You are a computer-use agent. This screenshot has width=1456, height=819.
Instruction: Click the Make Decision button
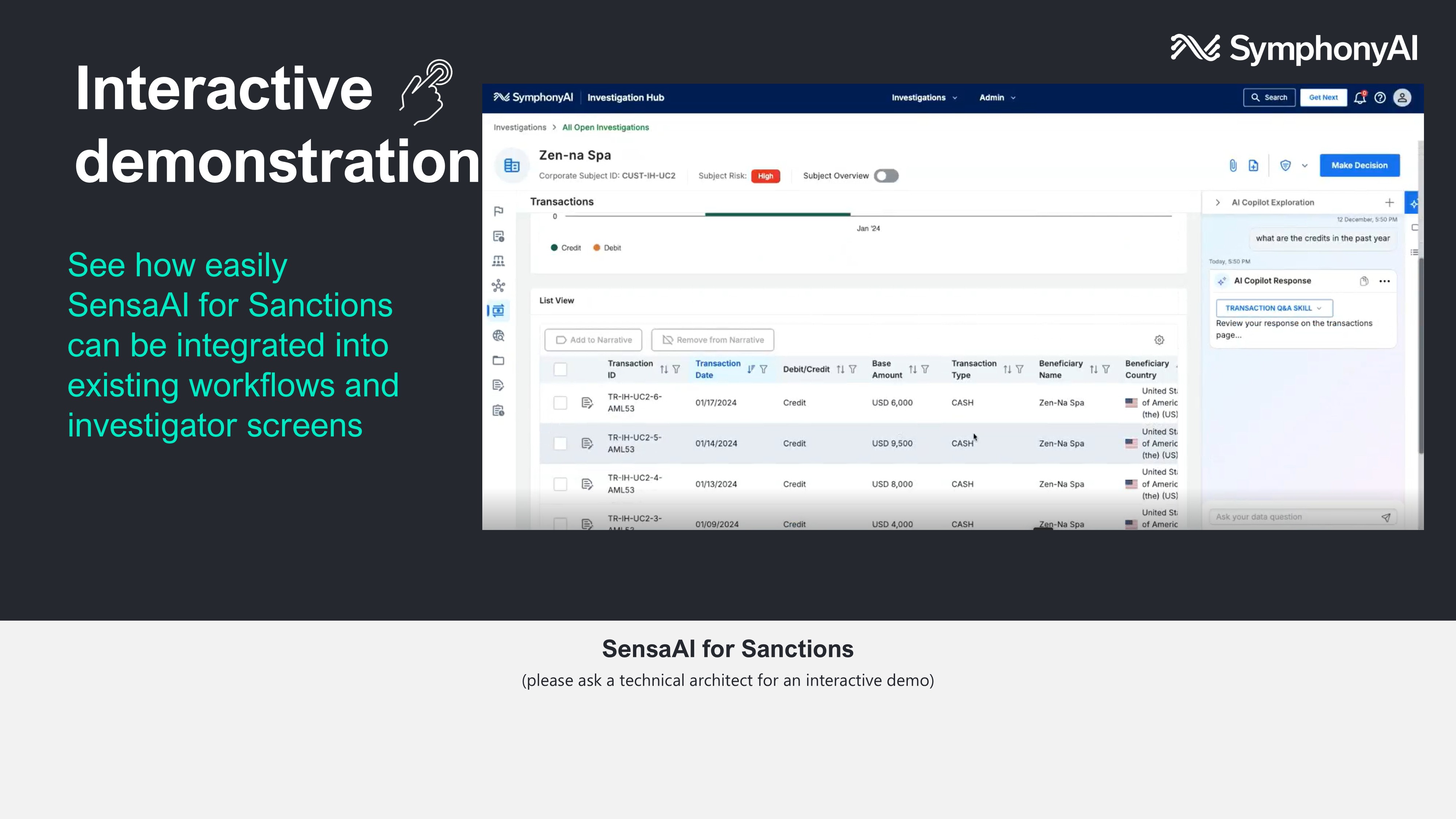[x=1359, y=166]
